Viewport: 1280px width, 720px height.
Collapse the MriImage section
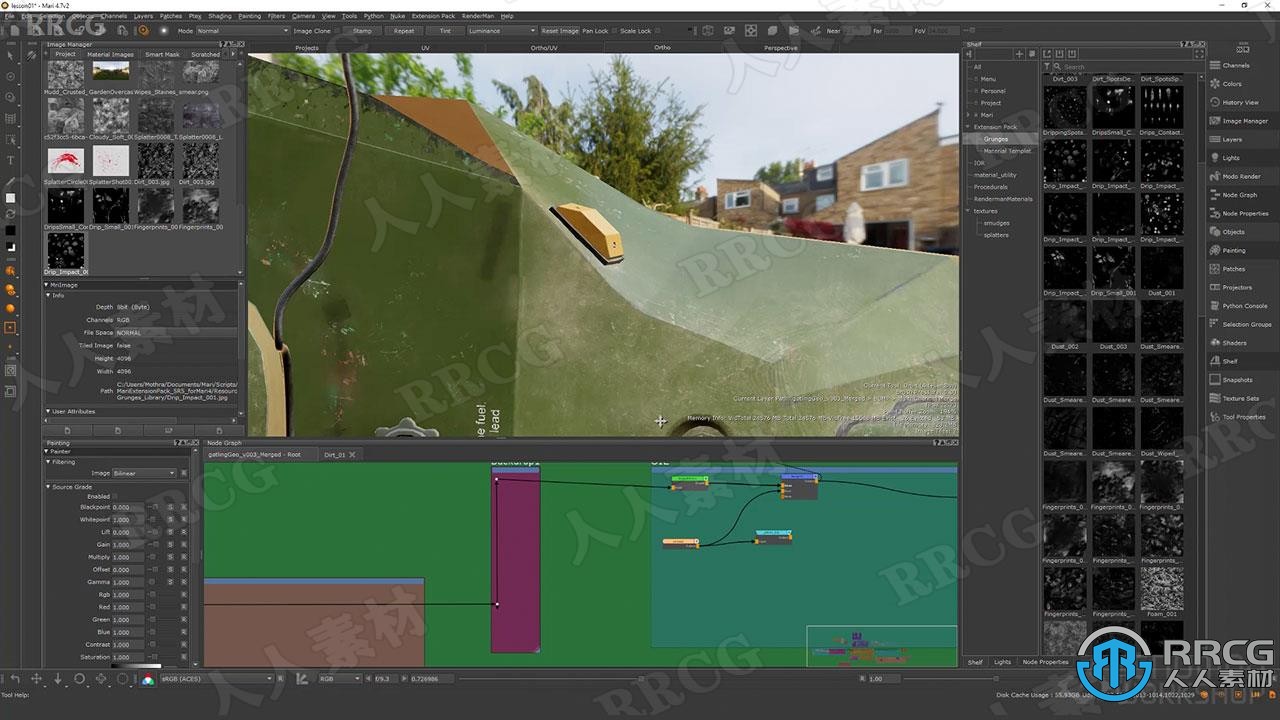click(x=47, y=285)
